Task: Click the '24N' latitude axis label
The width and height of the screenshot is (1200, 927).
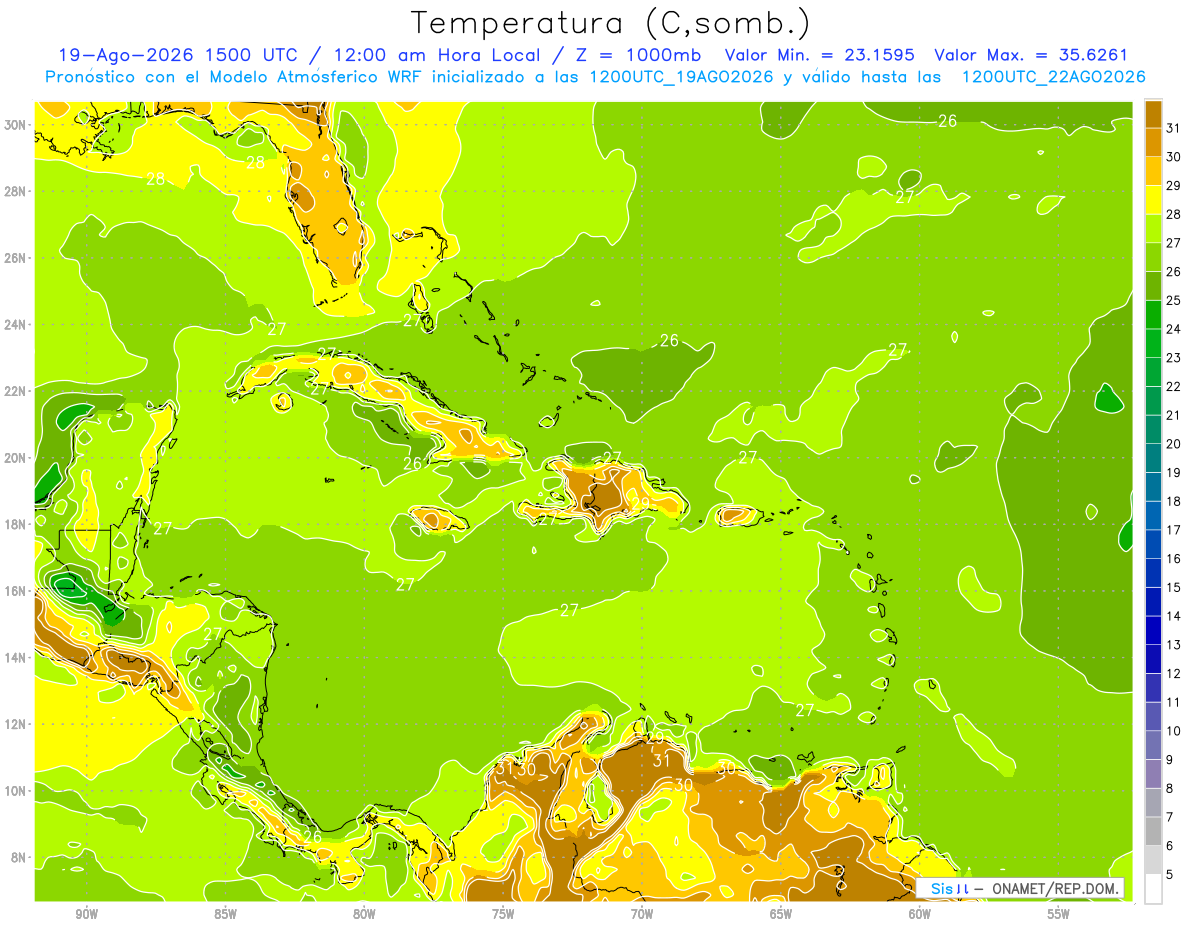Action: pos(16,325)
